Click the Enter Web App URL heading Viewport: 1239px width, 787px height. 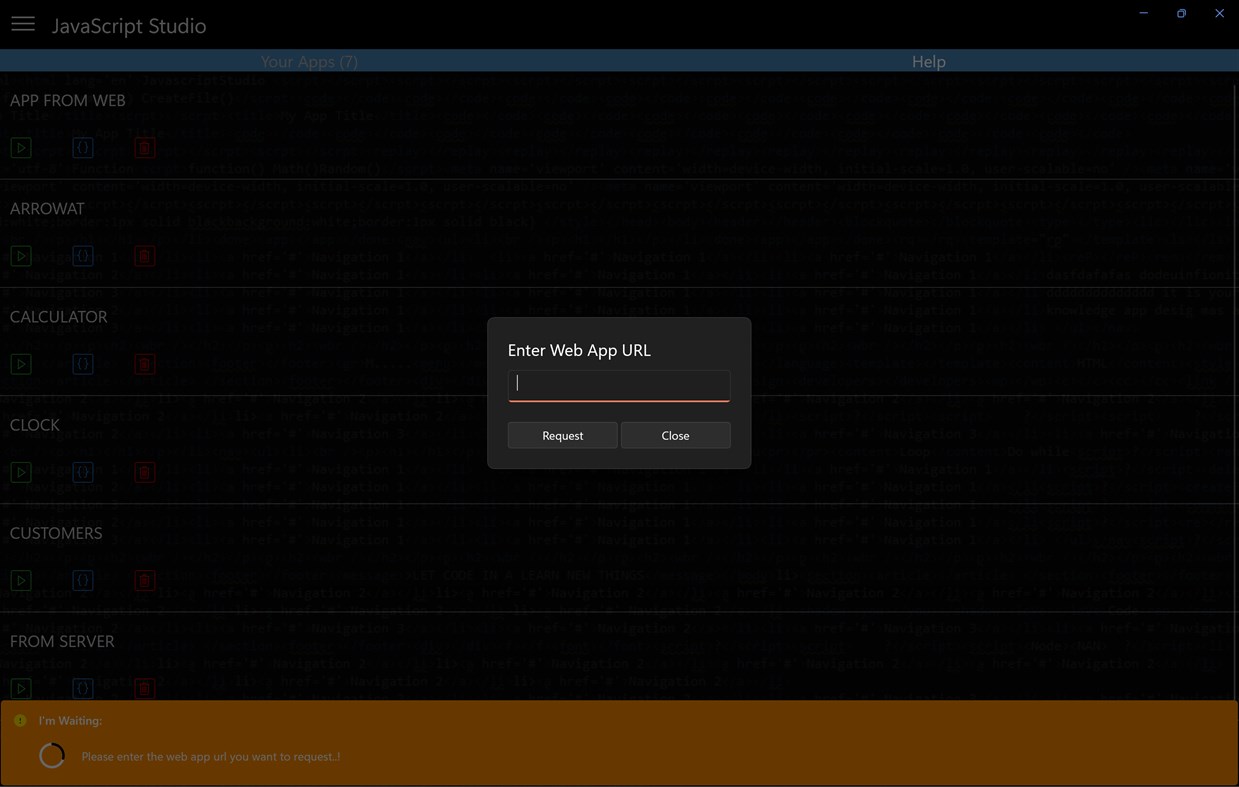(x=579, y=350)
